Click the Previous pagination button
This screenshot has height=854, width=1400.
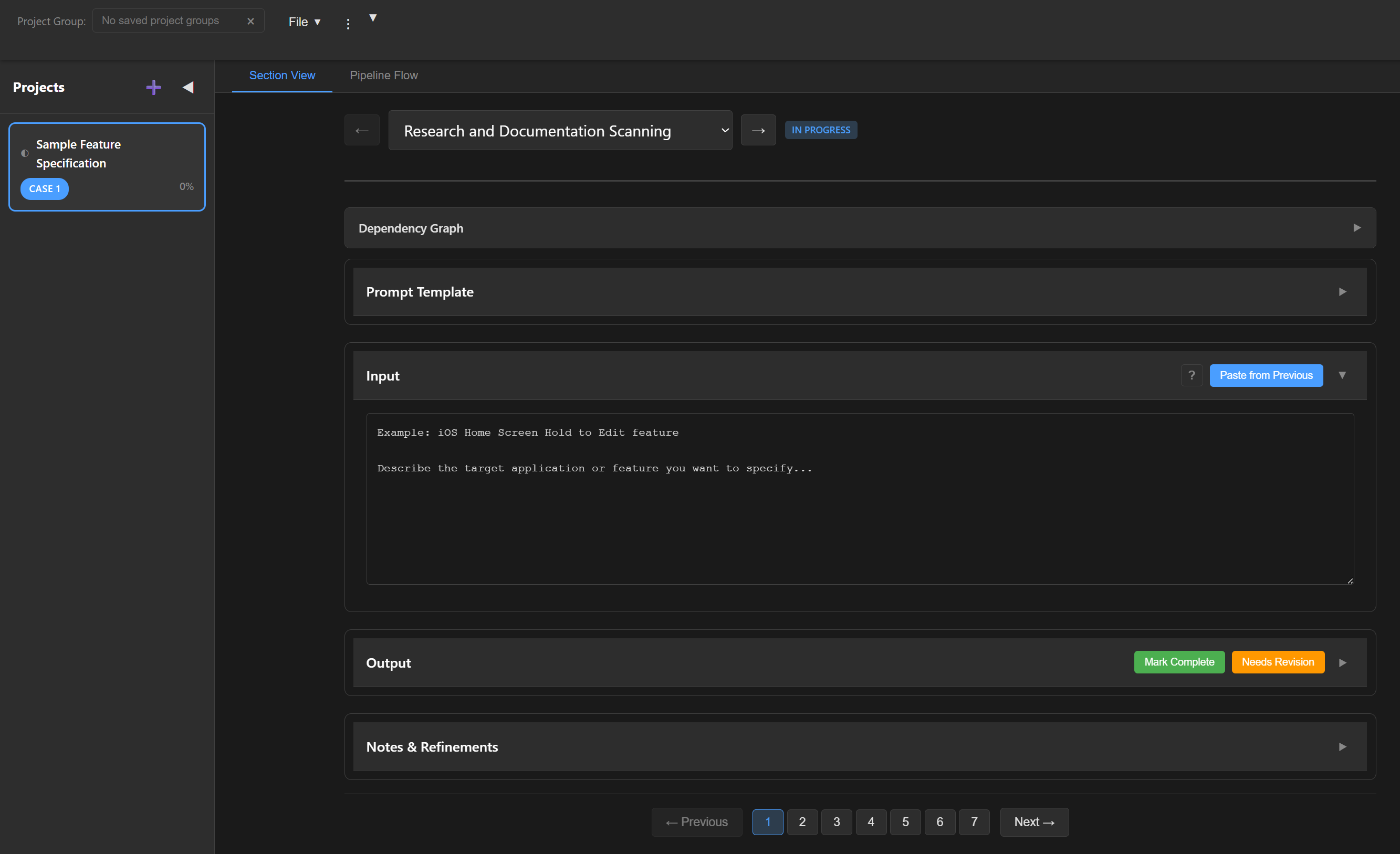tap(697, 822)
